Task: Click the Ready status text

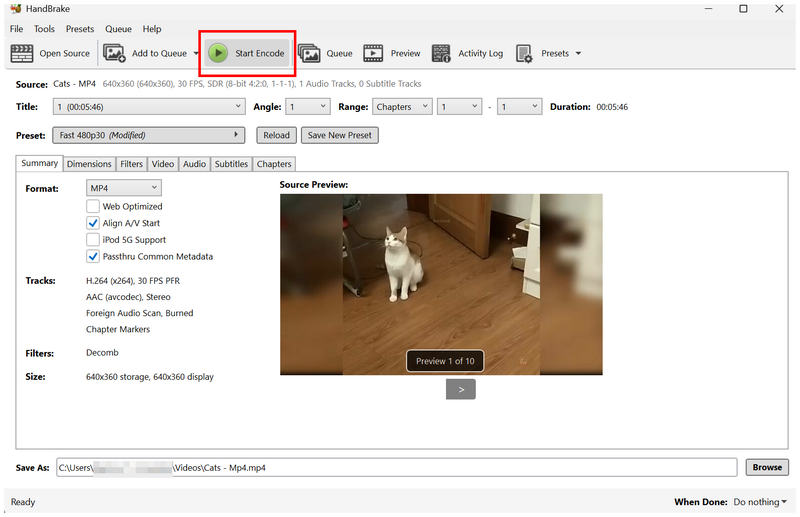Action: tap(23, 502)
